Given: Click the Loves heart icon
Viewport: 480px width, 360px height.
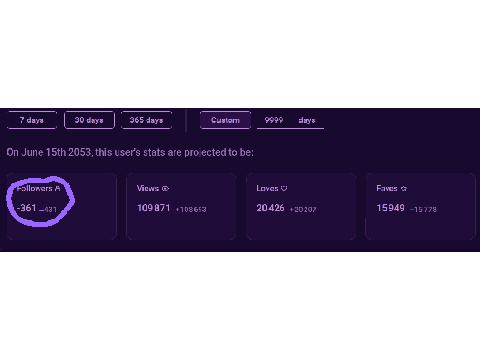Looking at the screenshot, I should tap(284, 188).
